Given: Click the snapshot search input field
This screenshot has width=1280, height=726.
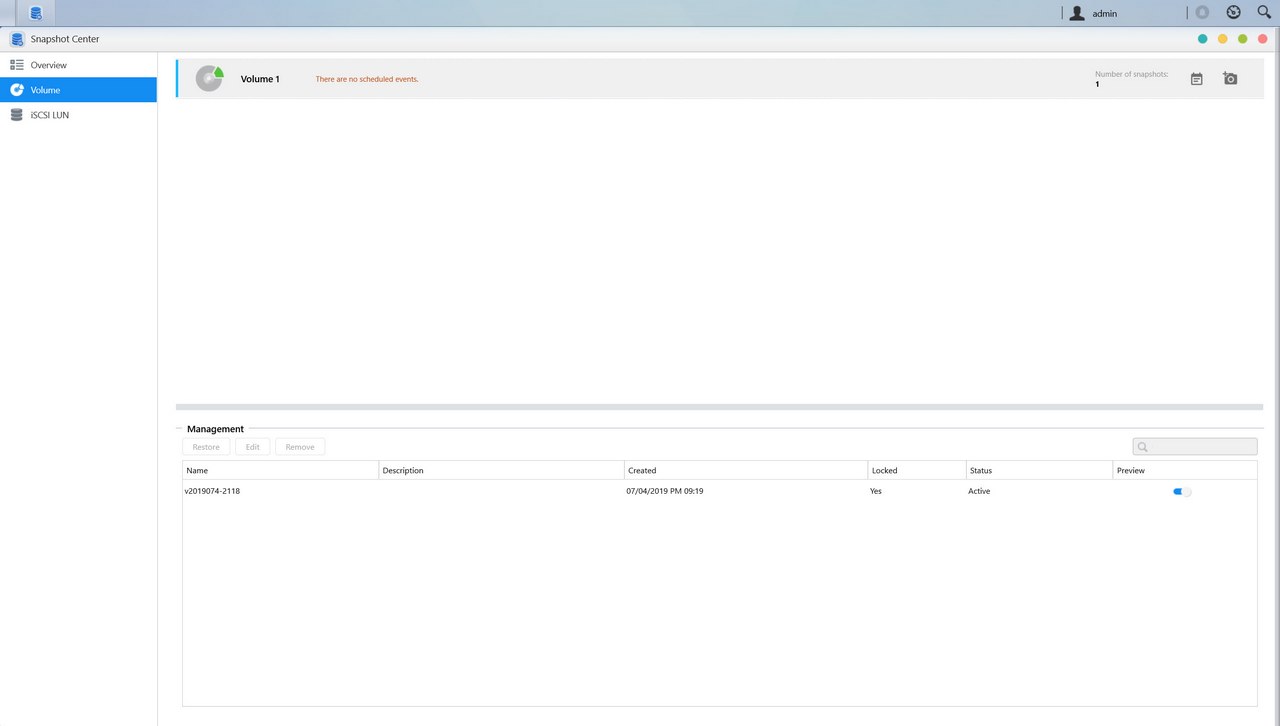Looking at the screenshot, I should click(1195, 447).
